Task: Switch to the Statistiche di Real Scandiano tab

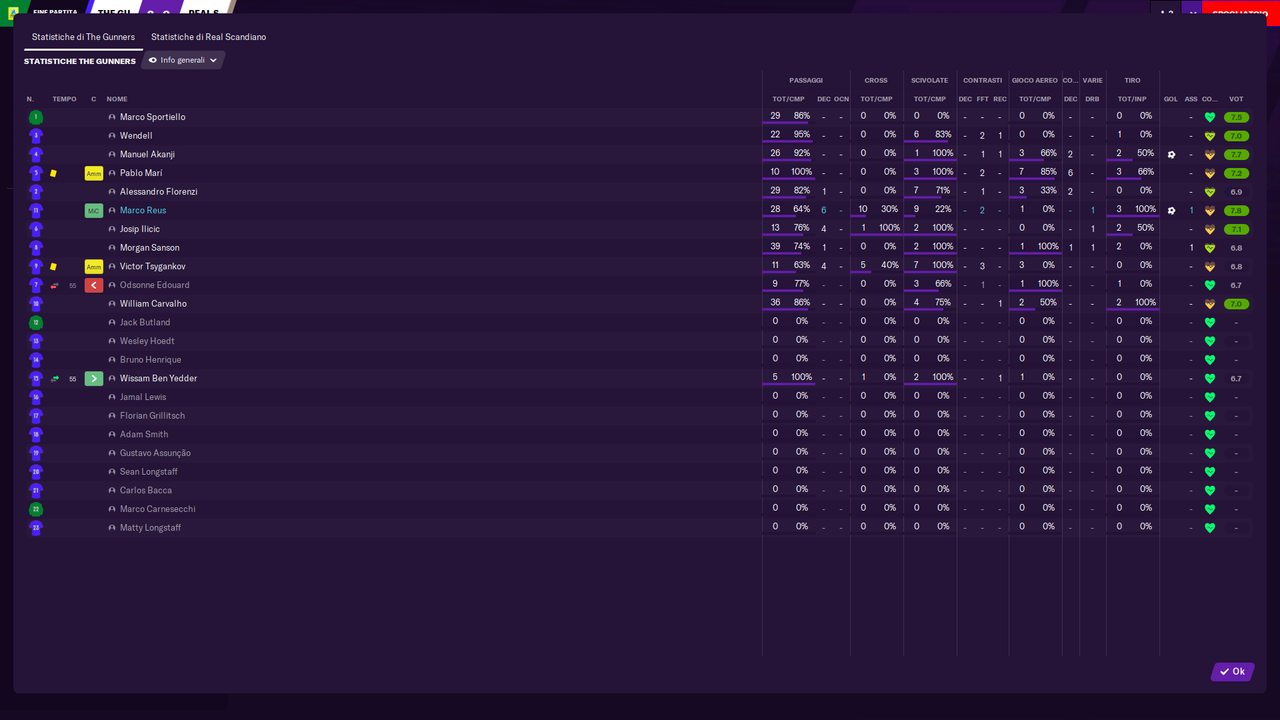Action: 207,36
